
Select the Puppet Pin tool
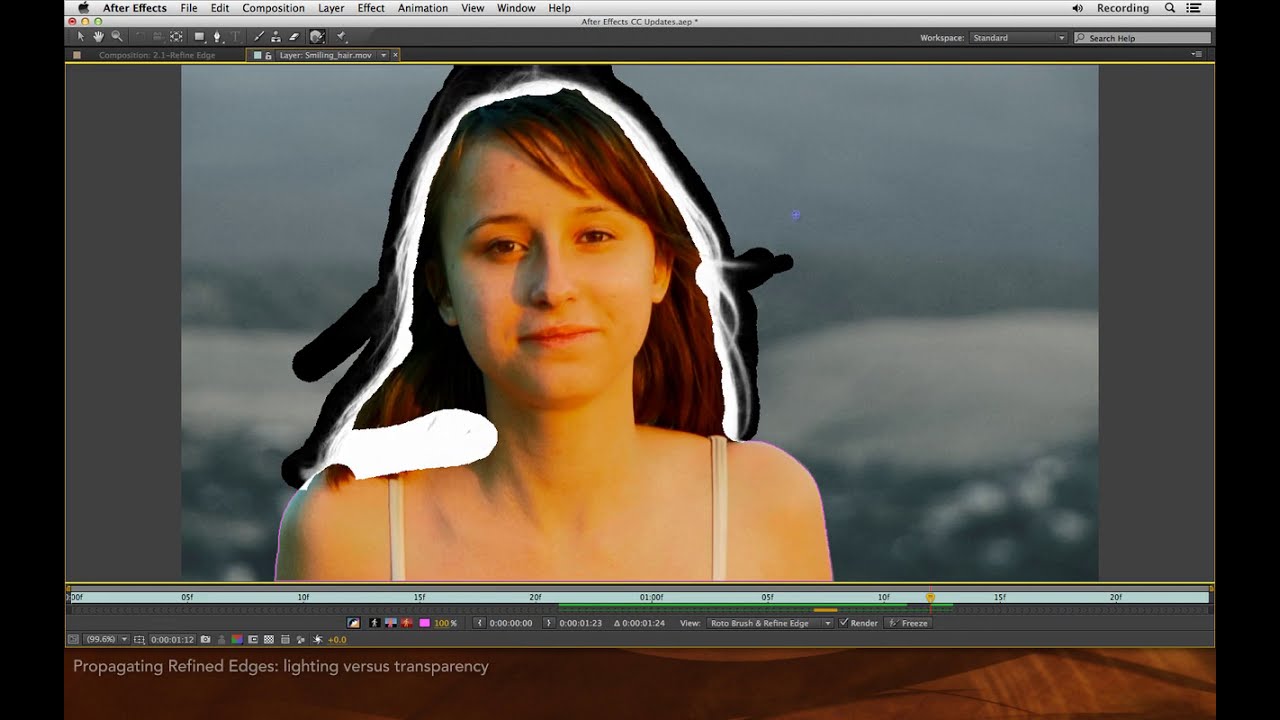(341, 36)
